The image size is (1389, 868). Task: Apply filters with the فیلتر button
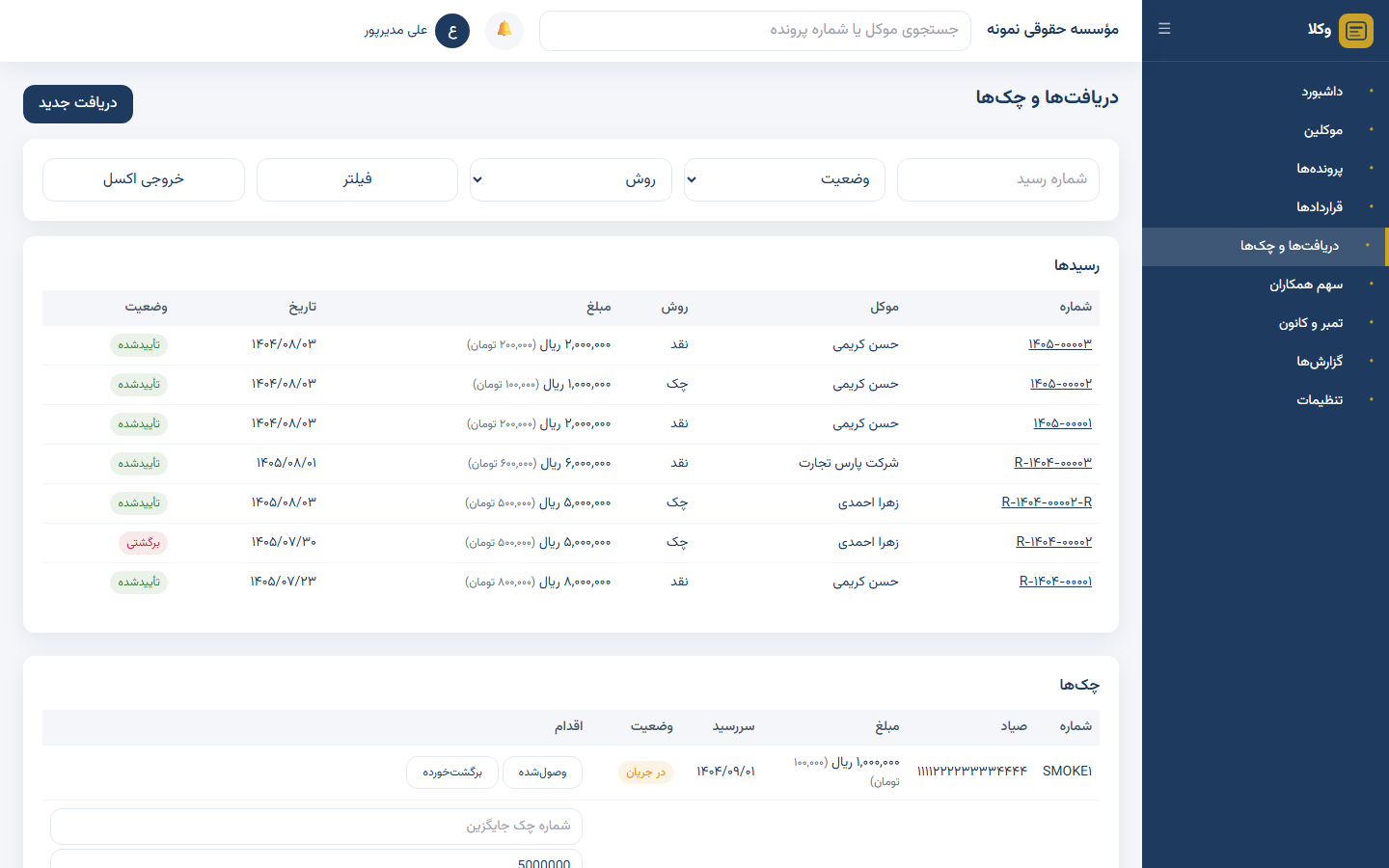[x=357, y=179]
